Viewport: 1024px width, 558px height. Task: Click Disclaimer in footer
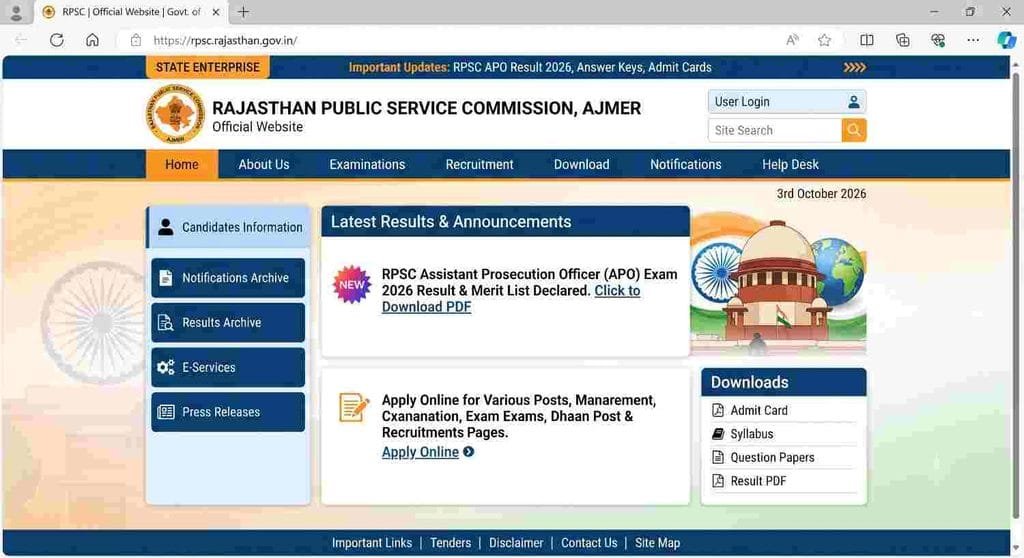(516, 543)
